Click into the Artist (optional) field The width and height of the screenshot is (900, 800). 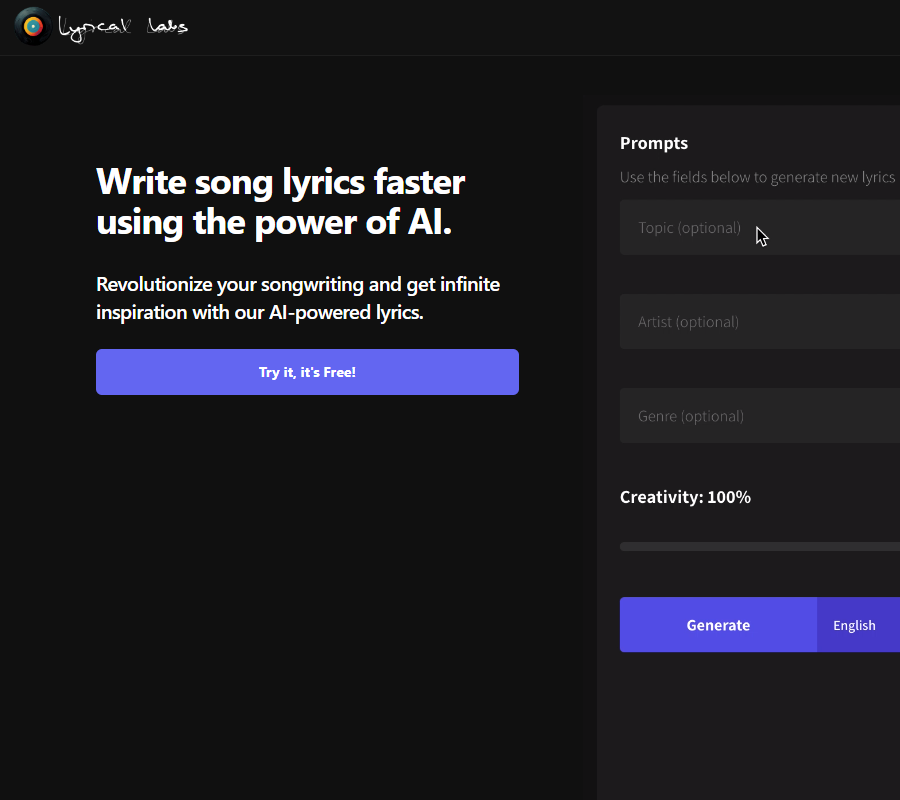pos(760,322)
